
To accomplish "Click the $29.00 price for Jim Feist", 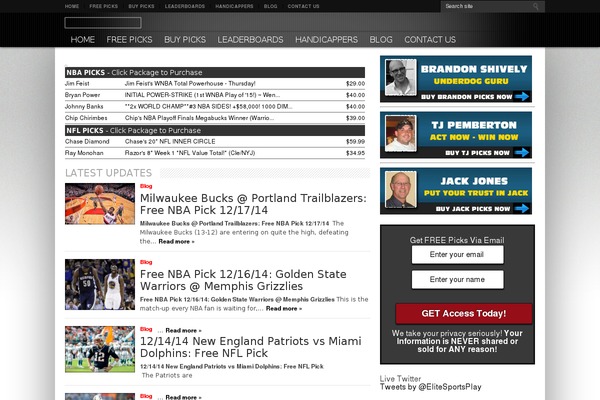I will coord(355,83).
